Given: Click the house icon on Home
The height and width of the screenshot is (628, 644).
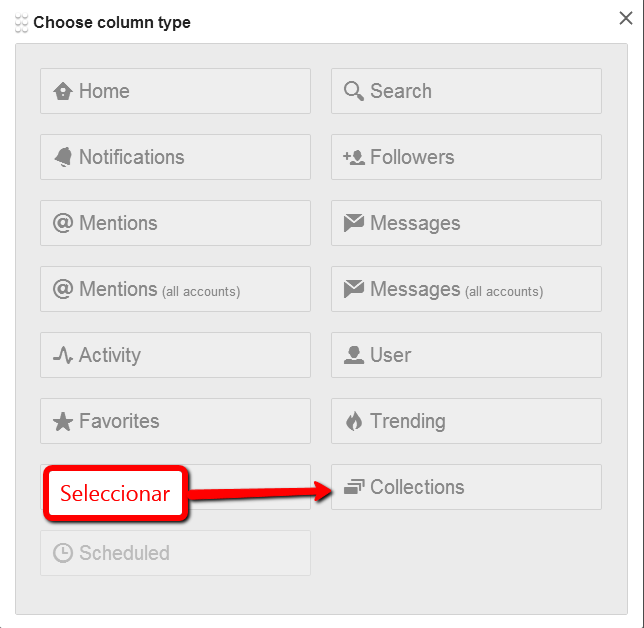Looking at the screenshot, I should (63, 91).
